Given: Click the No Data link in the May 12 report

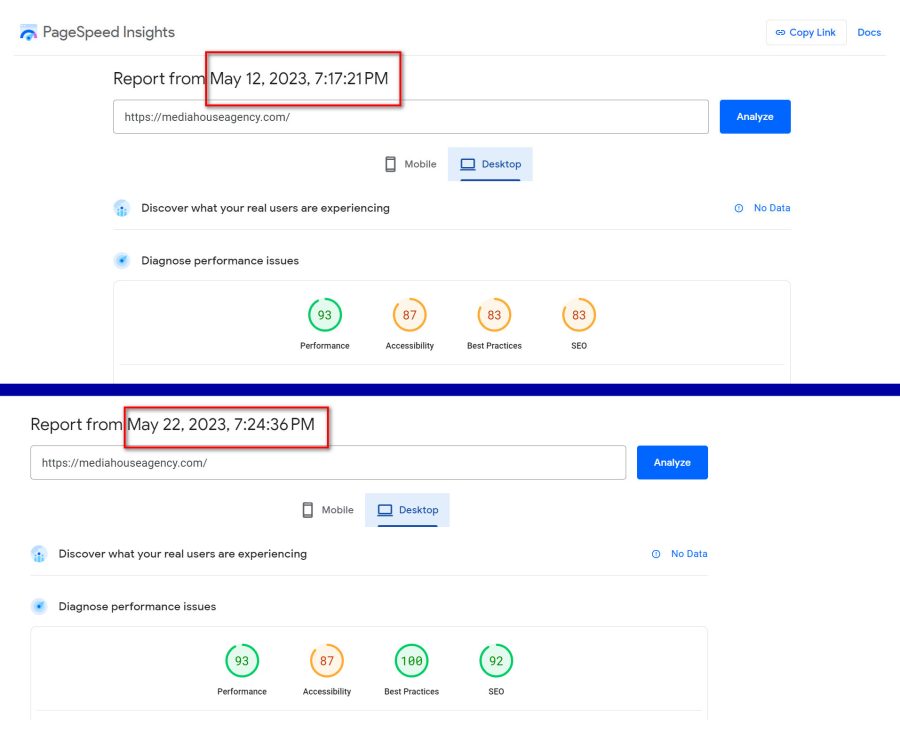Looking at the screenshot, I should coord(772,208).
